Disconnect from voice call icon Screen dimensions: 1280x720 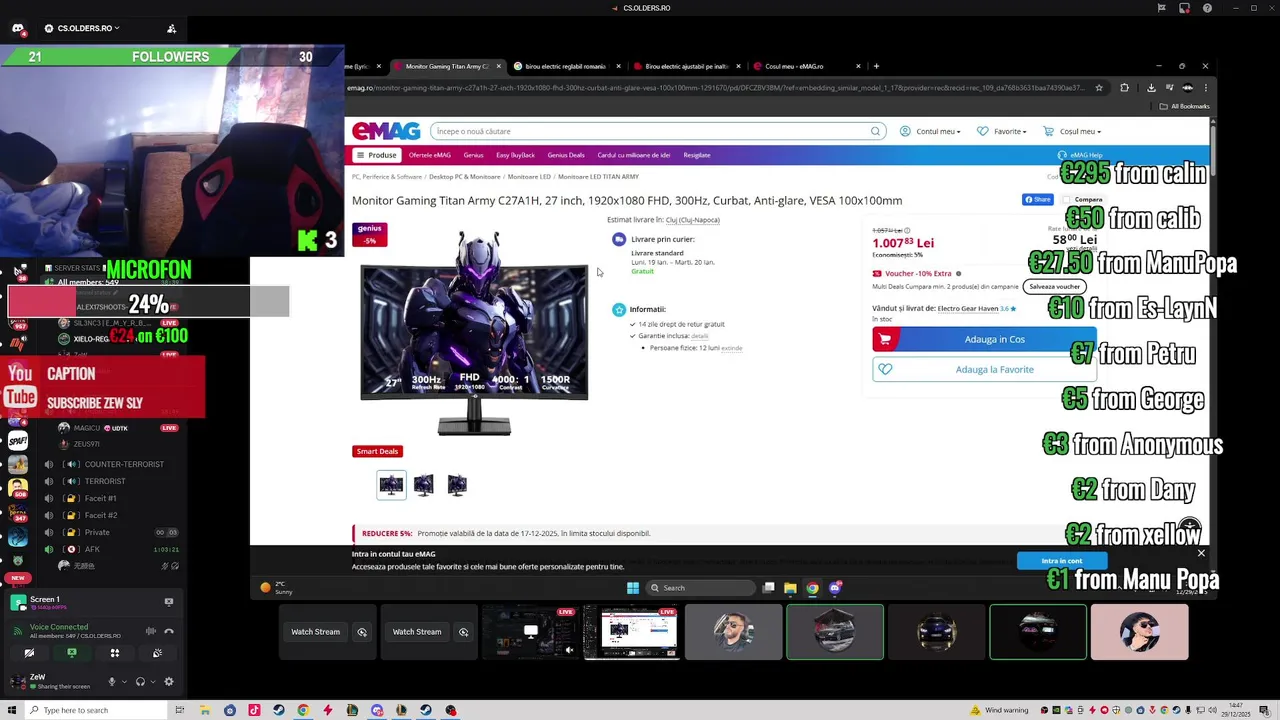coord(169,631)
